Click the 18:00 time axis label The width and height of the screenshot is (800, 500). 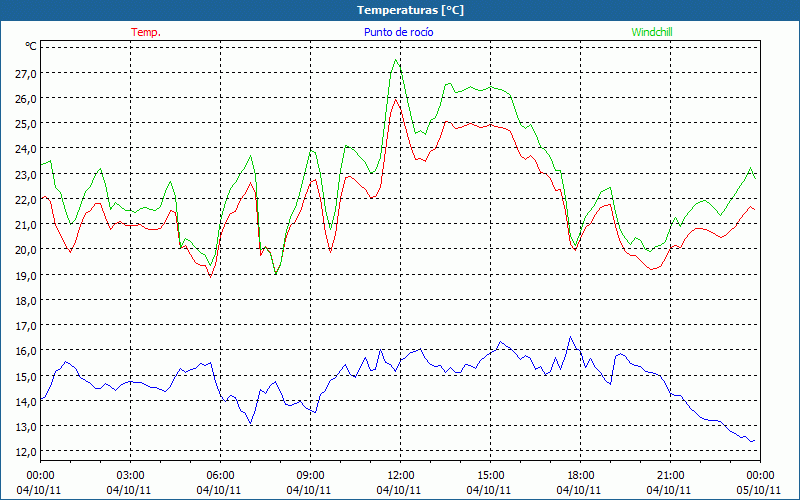(580, 476)
